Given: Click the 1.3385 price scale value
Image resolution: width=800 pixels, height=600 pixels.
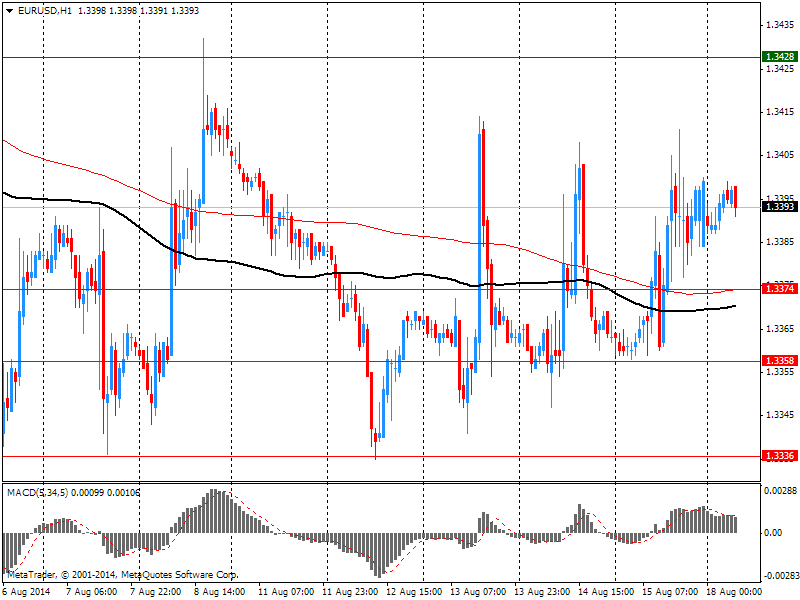Looking at the screenshot, I should (781, 242).
